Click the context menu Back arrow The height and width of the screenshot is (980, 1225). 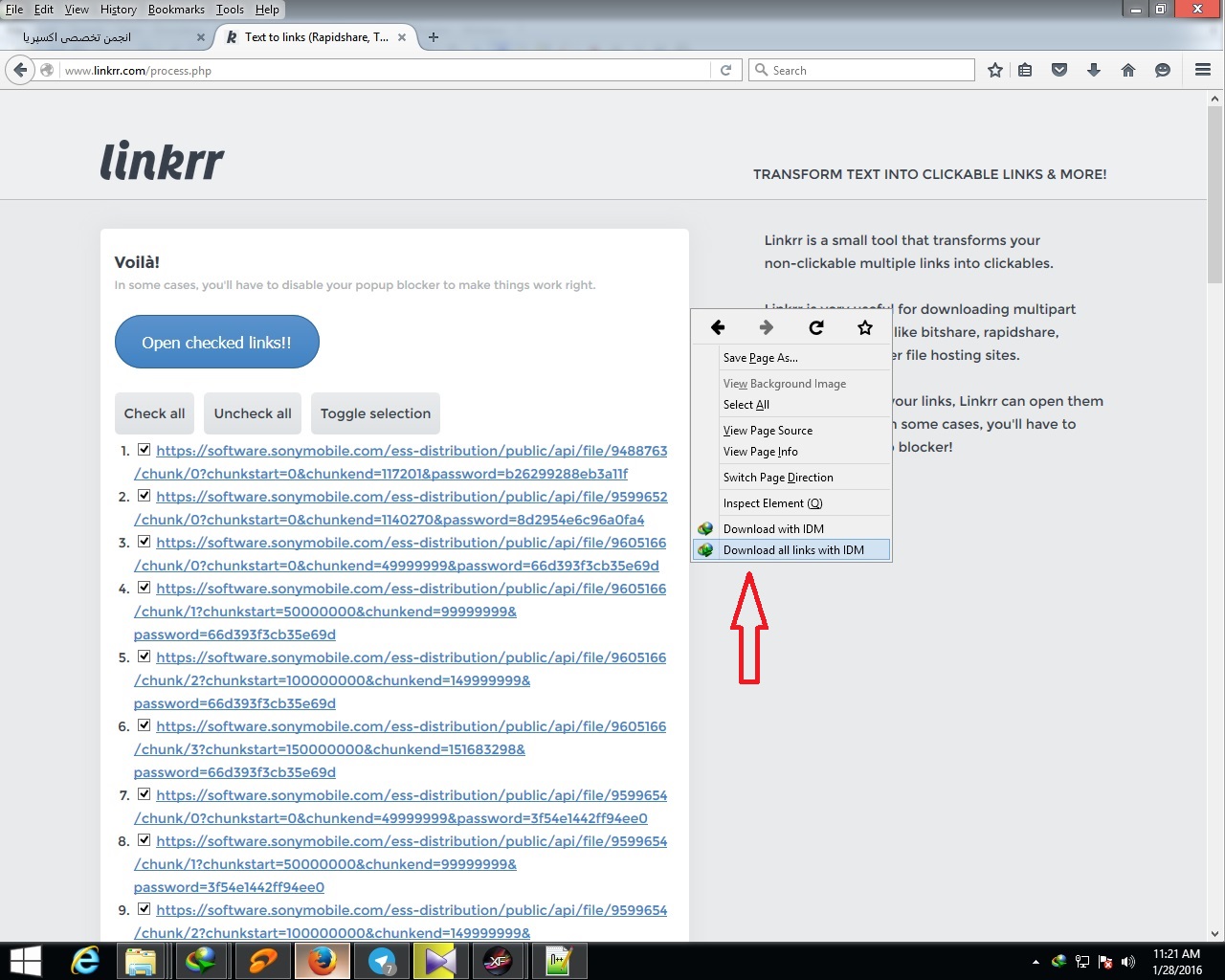tap(718, 327)
